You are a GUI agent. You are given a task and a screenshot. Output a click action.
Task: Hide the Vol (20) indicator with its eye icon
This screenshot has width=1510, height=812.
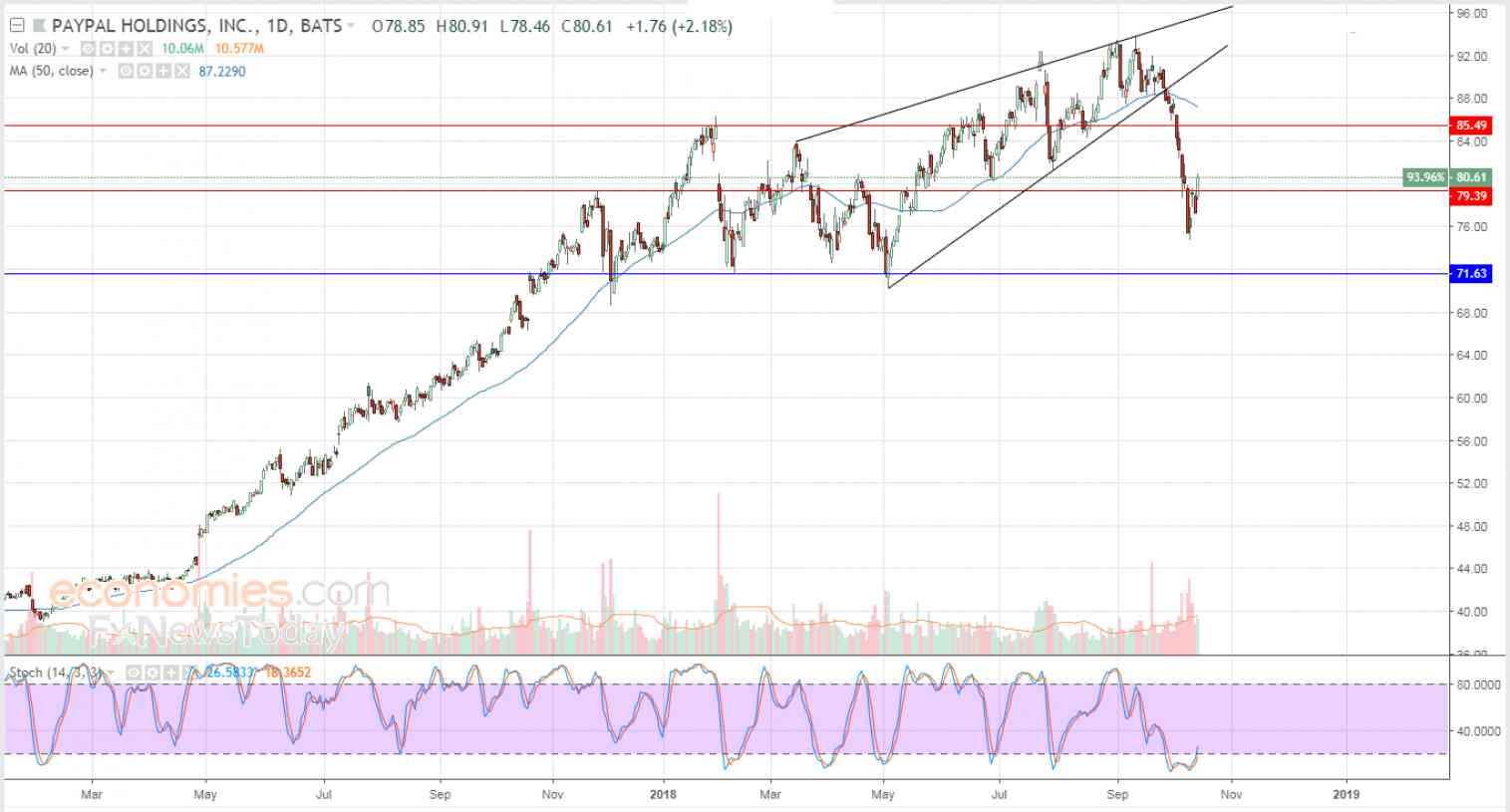point(87,49)
